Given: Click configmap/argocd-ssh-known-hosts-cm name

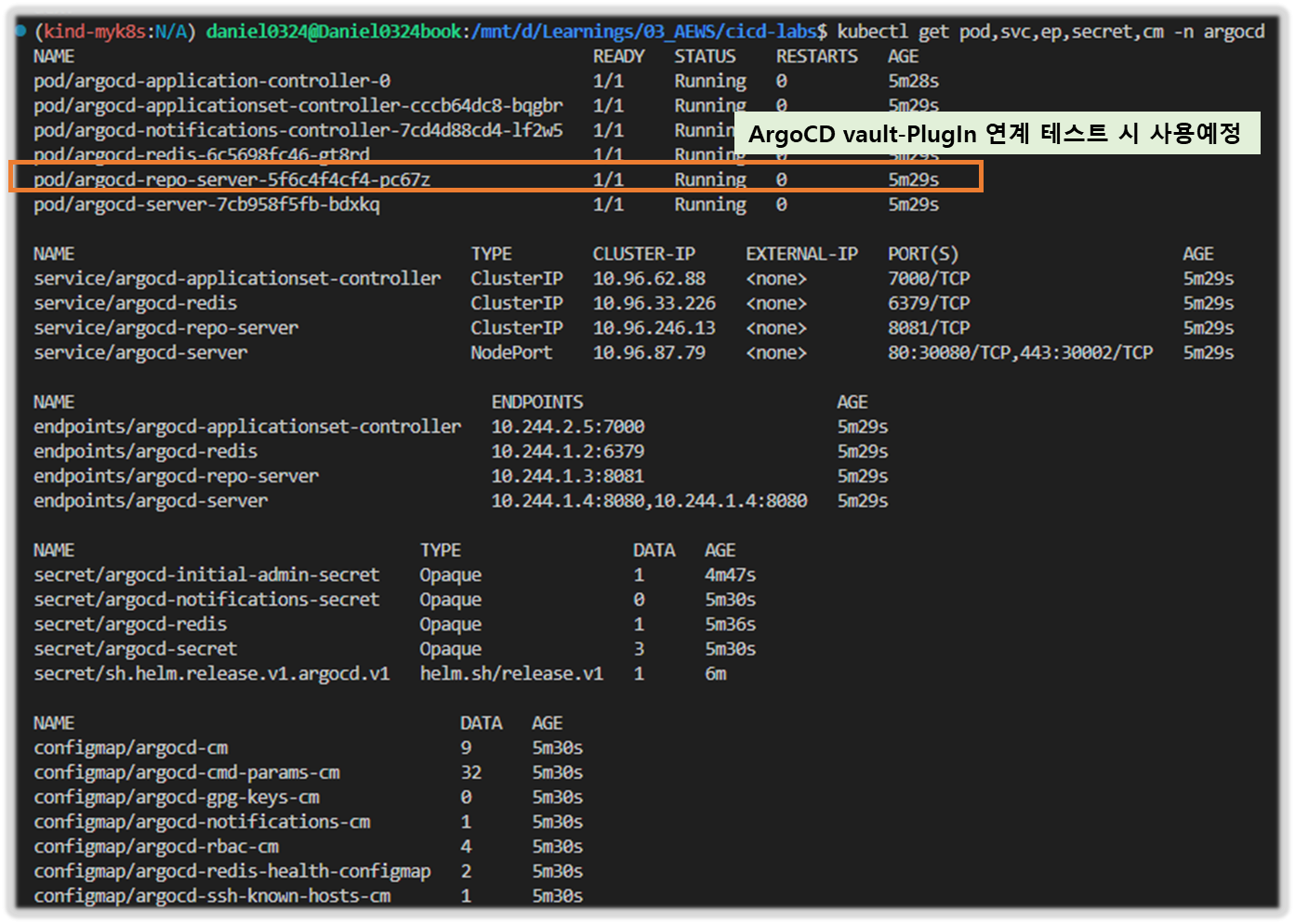Looking at the screenshot, I should tap(212, 896).
